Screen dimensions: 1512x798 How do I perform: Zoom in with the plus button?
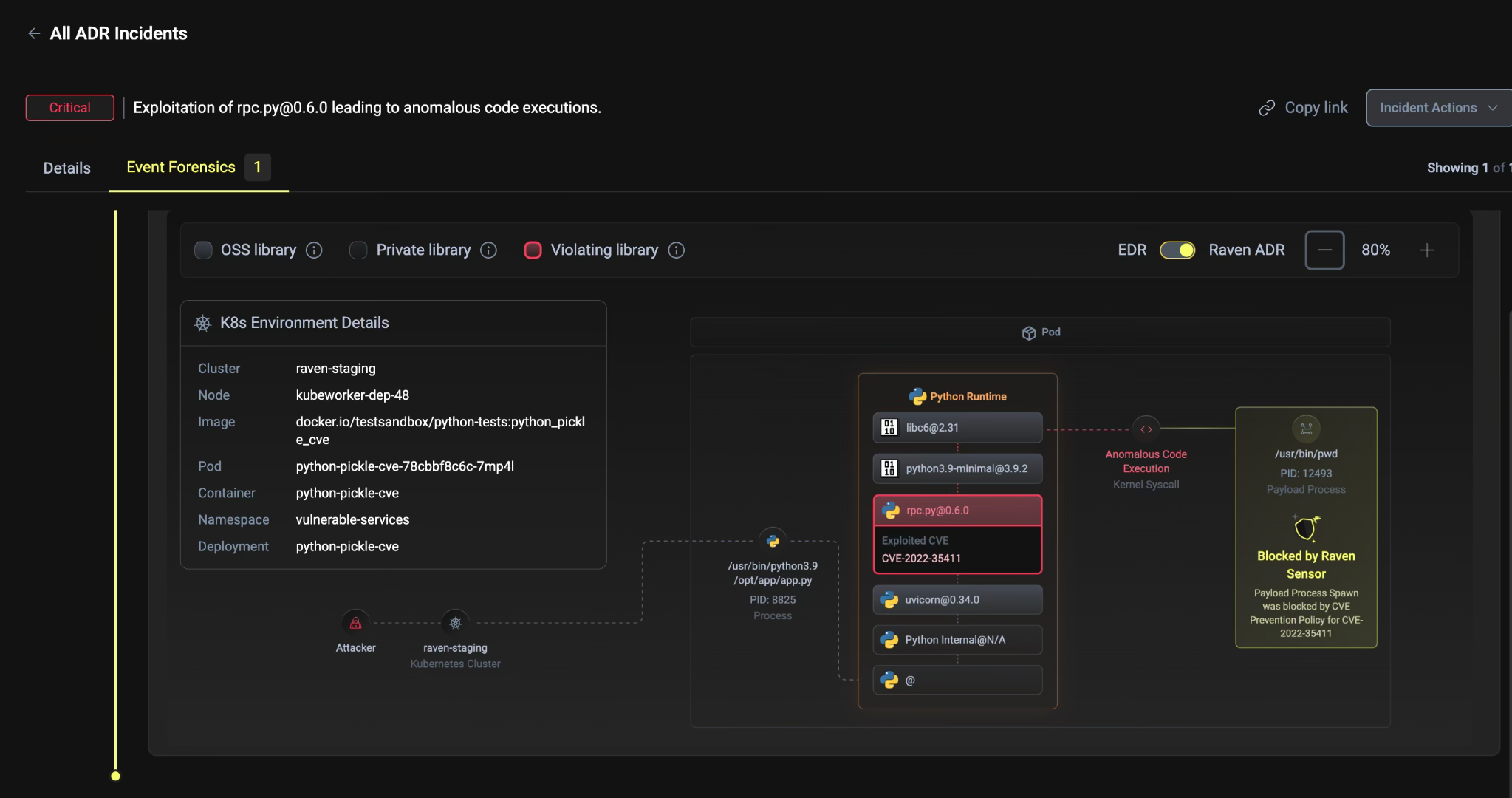(x=1427, y=250)
